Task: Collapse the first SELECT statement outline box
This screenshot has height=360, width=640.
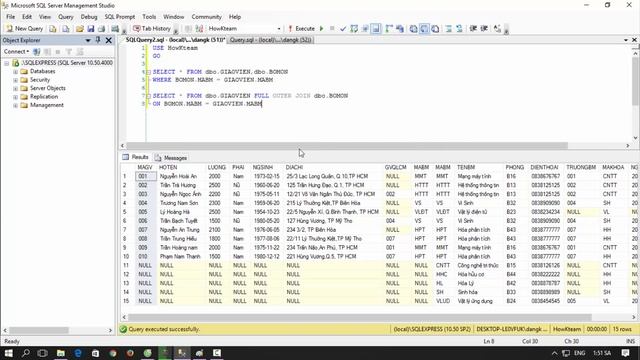Action: [148, 72]
